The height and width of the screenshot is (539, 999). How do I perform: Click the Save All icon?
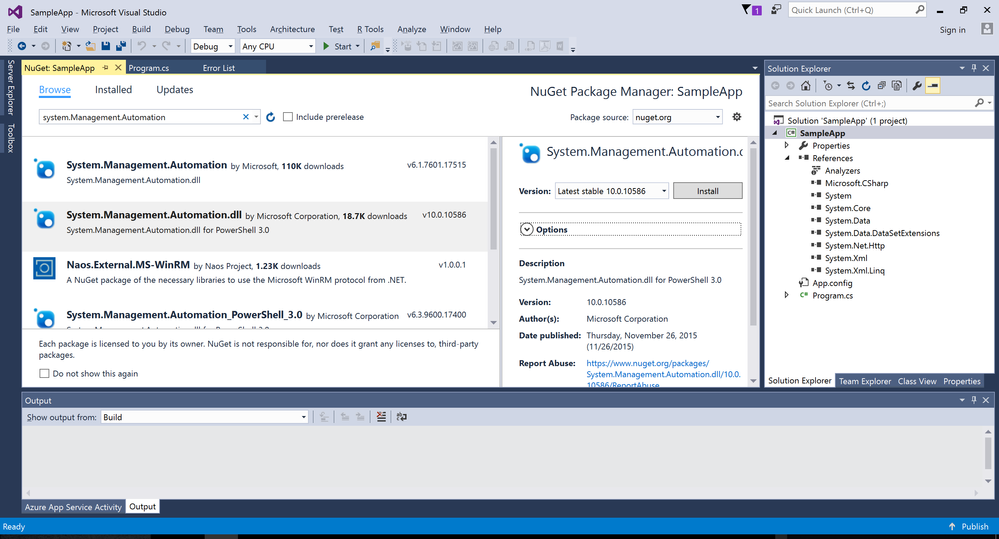pyautogui.click(x=120, y=46)
